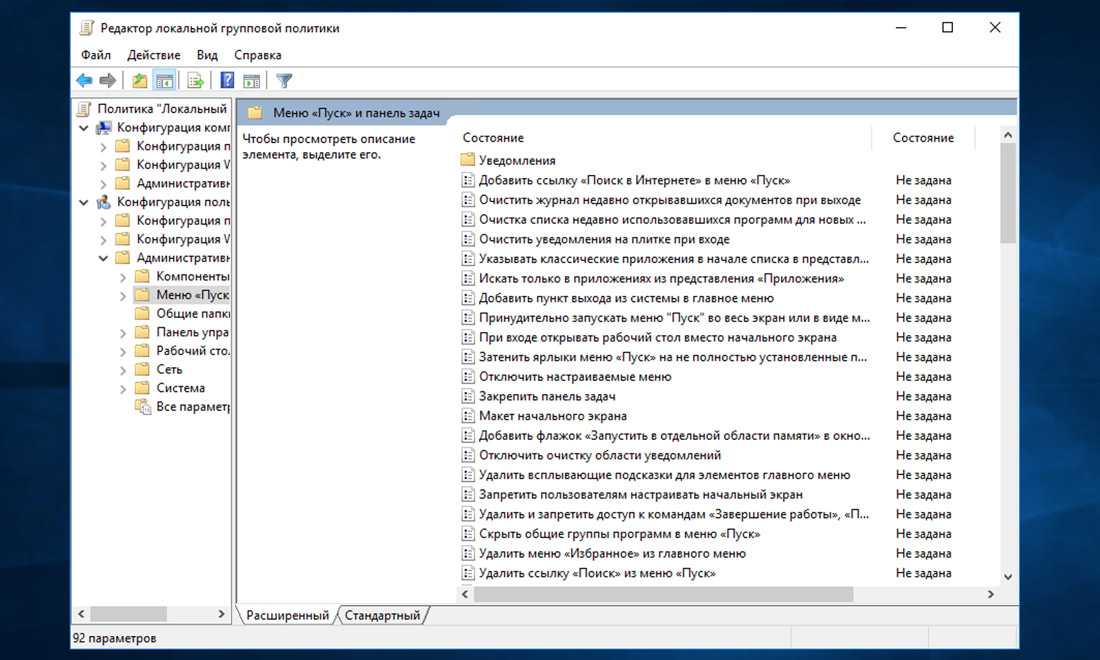Open the Уведомления folder in list
The image size is (1100, 660).
click(x=516, y=161)
